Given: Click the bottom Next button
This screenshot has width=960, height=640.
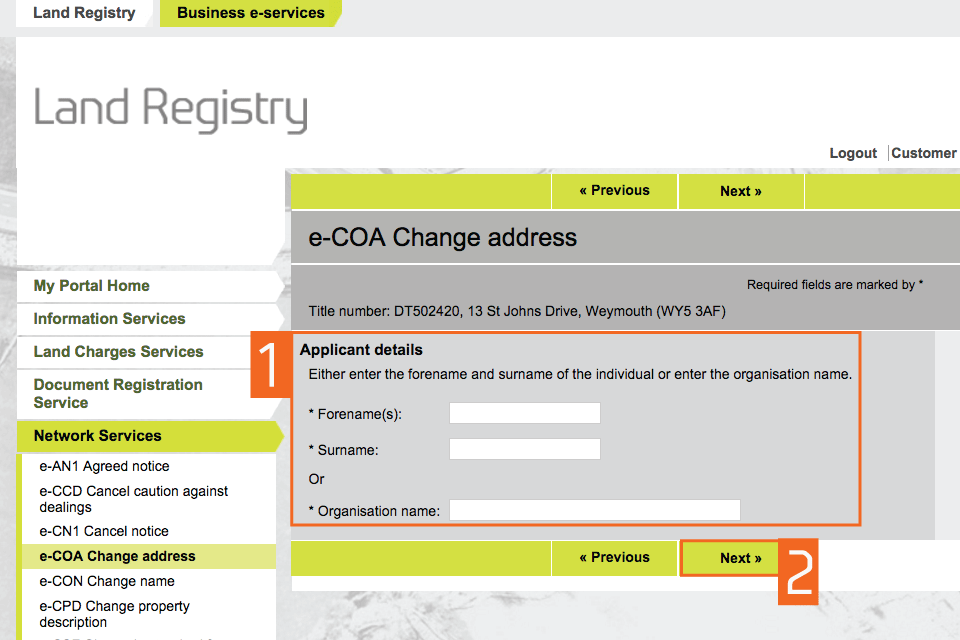Looking at the screenshot, I should pos(740,558).
